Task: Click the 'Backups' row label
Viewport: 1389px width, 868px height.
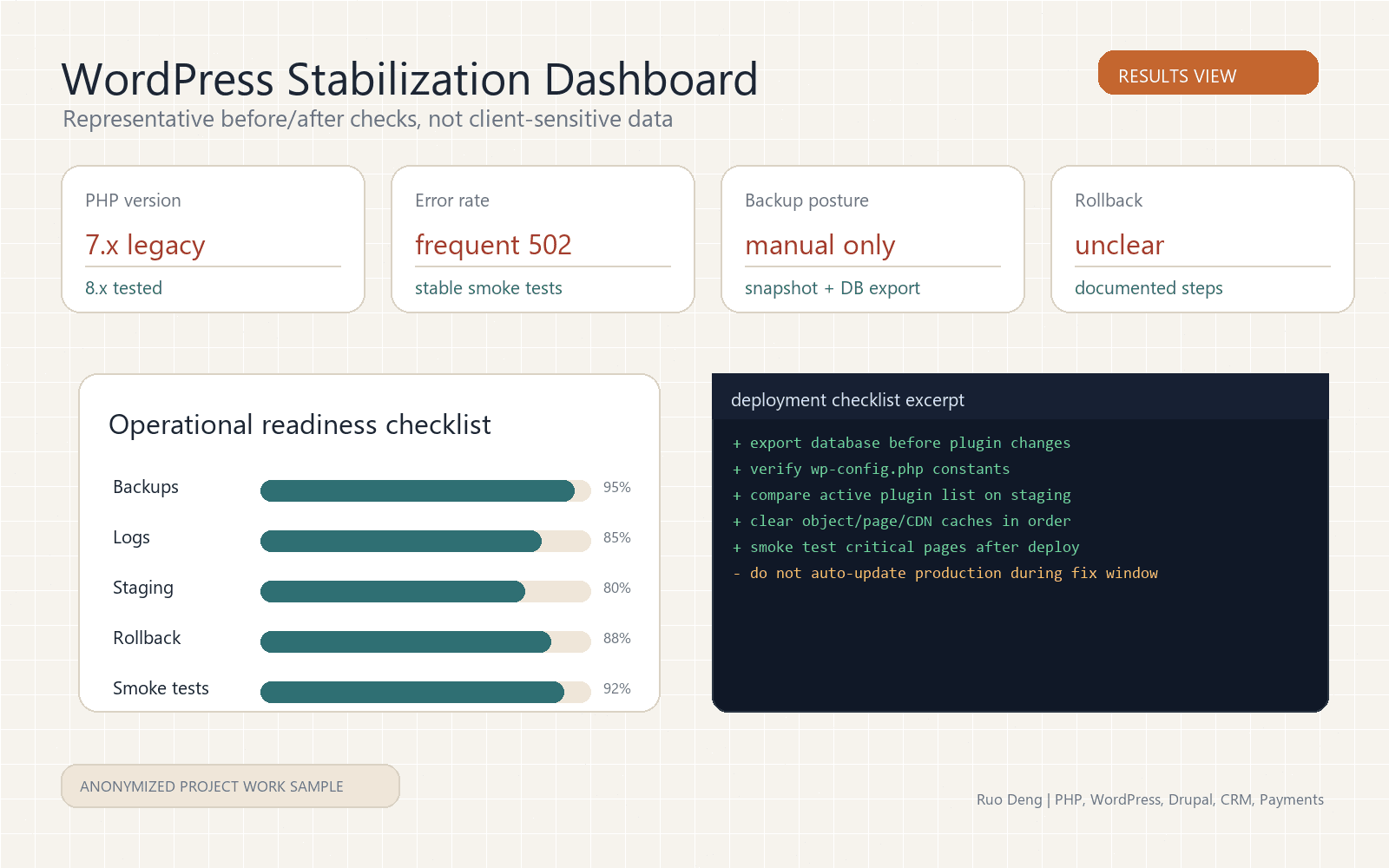Action: (146, 487)
